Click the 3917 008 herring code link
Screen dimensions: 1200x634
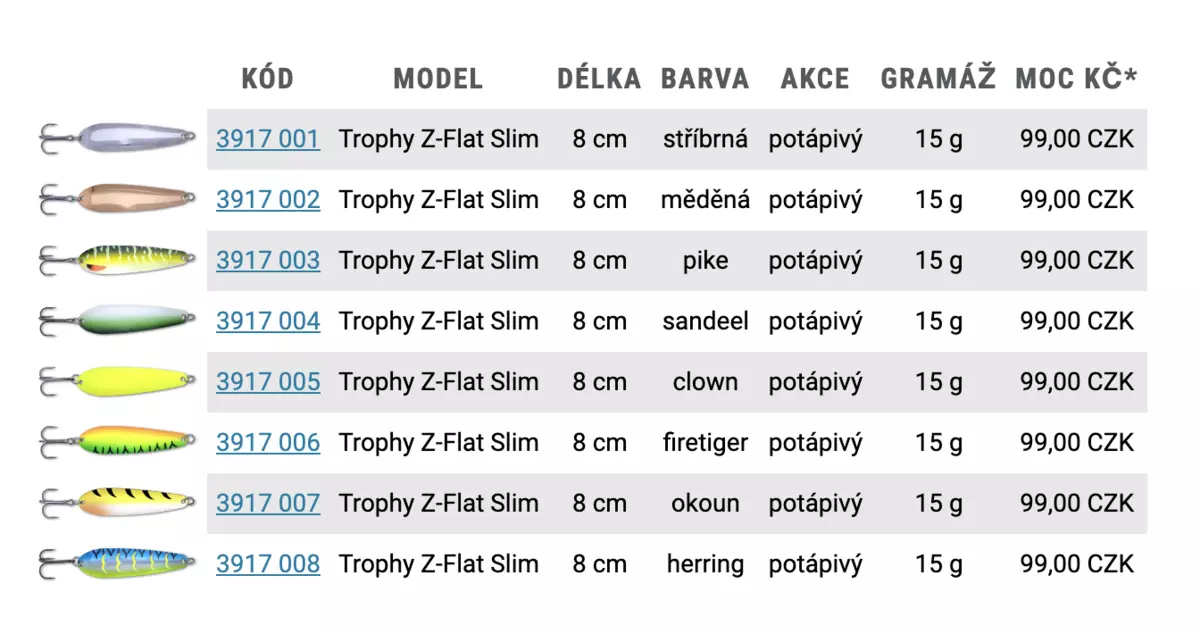(x=268, y=564)
